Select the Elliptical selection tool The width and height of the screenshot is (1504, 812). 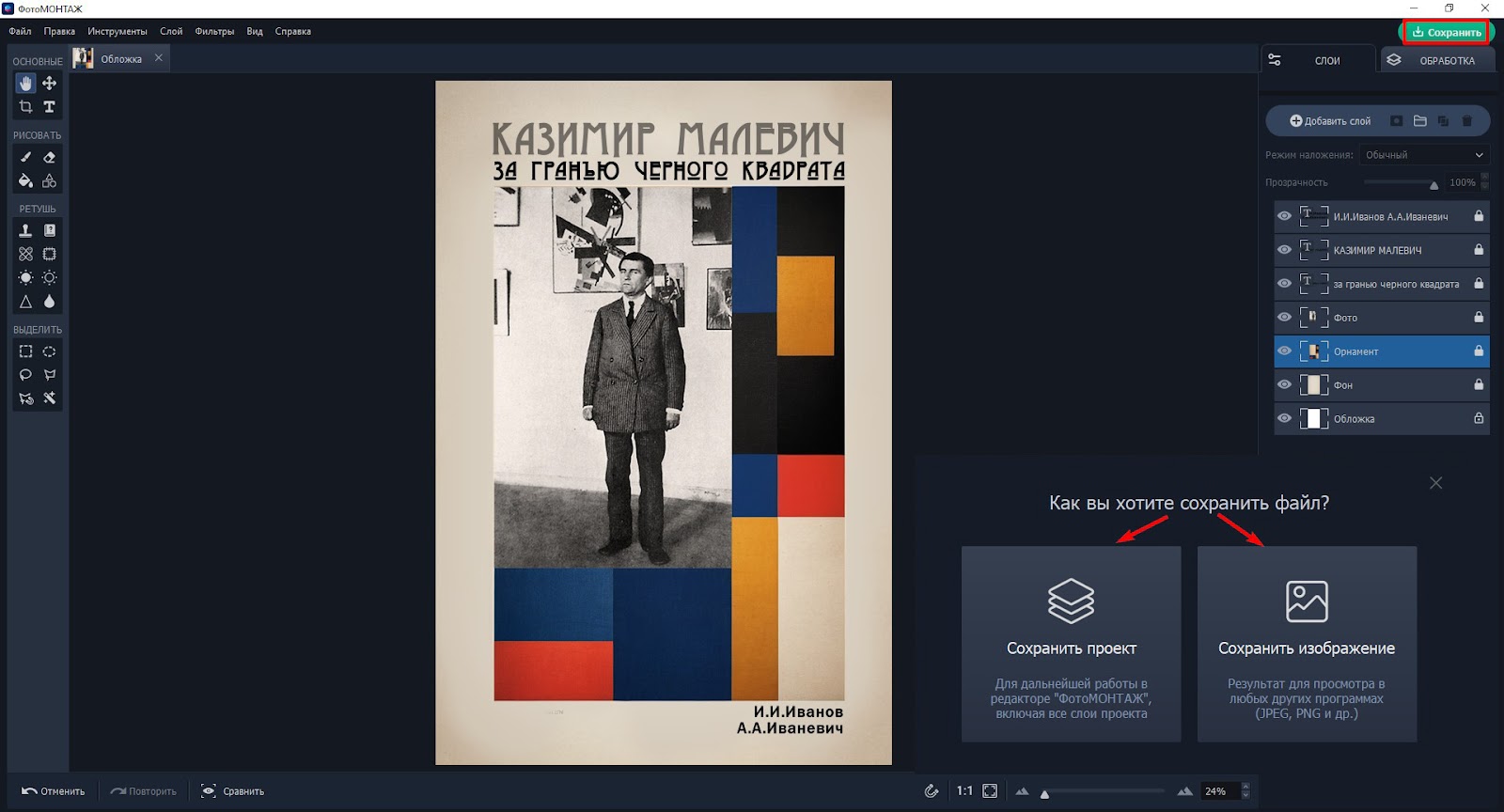coord(50,351)
